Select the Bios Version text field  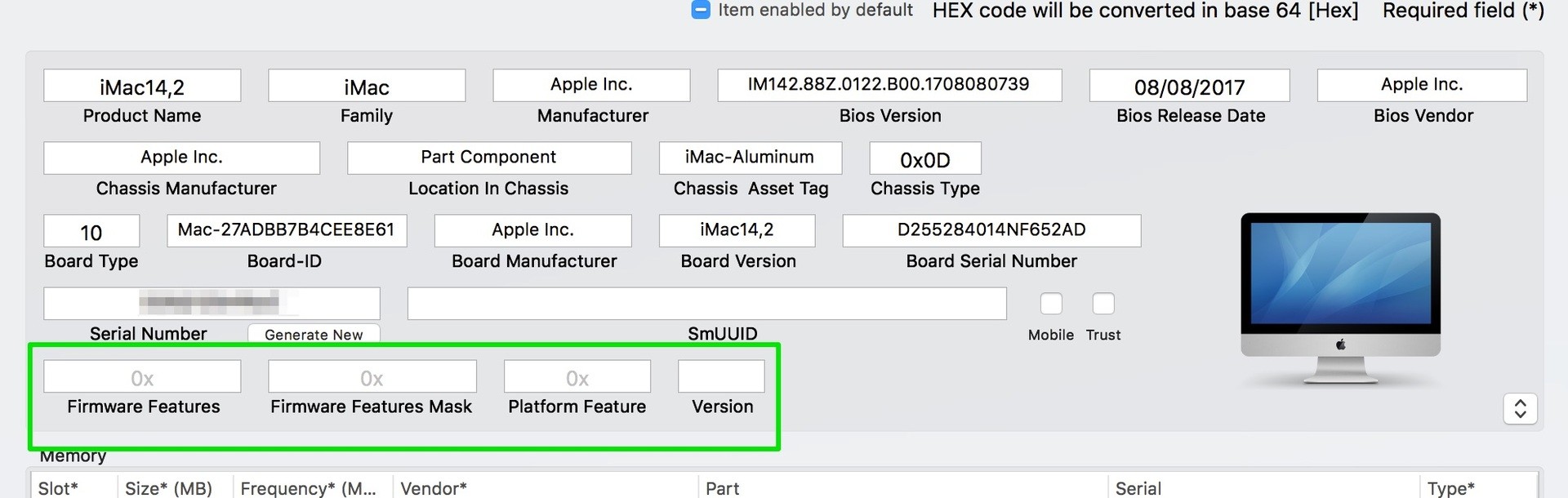click(x=889, y=85)
